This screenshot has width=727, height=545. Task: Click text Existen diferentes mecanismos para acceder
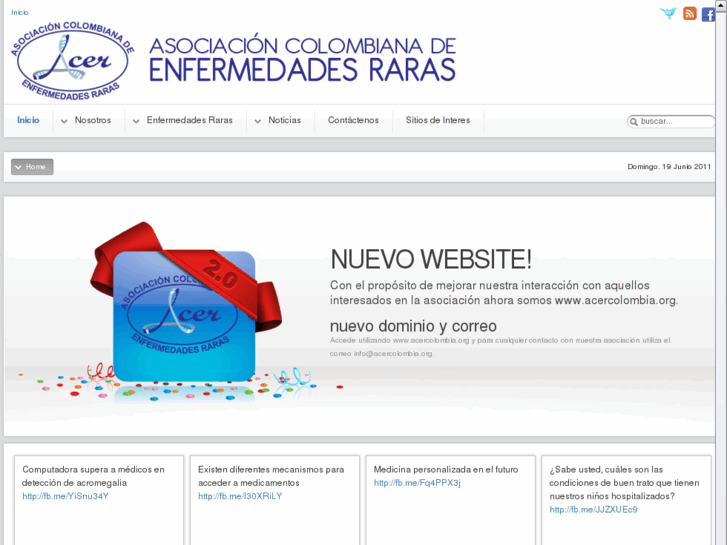tap(271, 476)
